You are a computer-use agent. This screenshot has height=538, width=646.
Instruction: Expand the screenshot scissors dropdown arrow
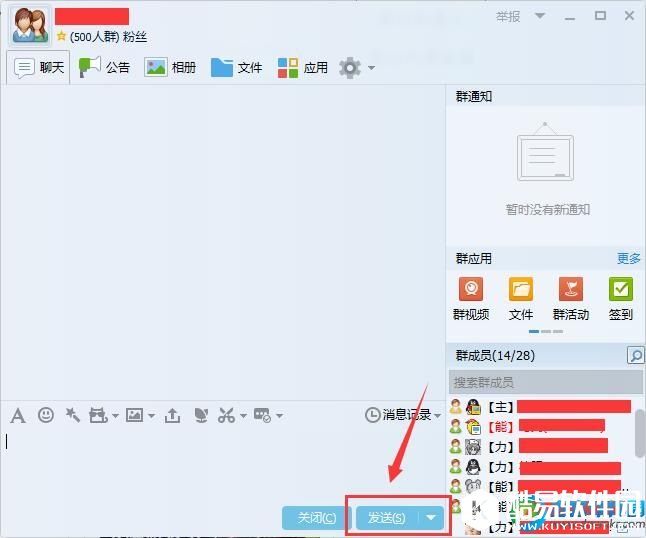(243, 416)
